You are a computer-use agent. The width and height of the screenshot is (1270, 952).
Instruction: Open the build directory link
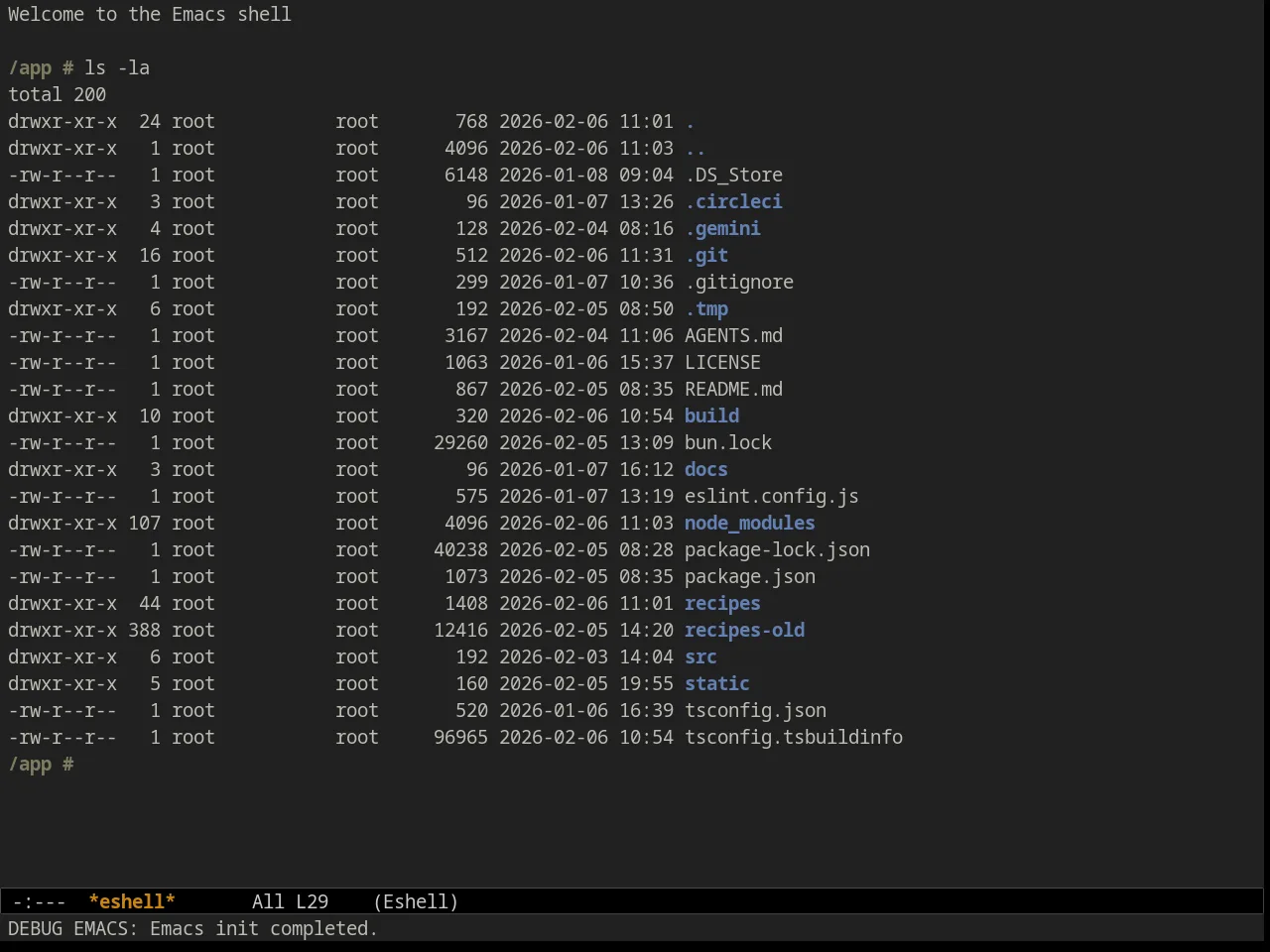[x=711, y=416]
